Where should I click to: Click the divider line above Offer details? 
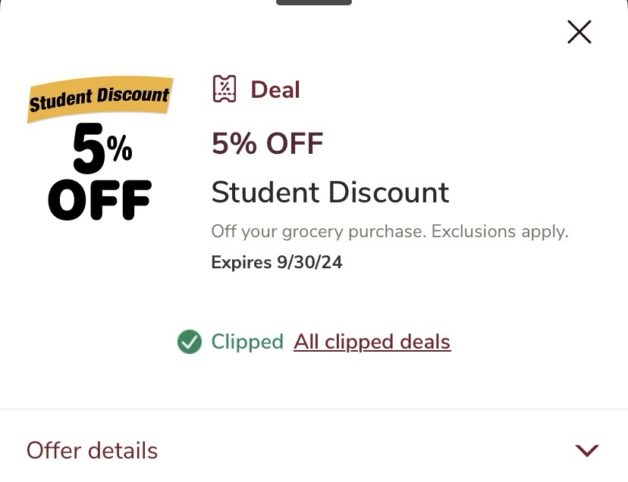click(x=314, y=409)
